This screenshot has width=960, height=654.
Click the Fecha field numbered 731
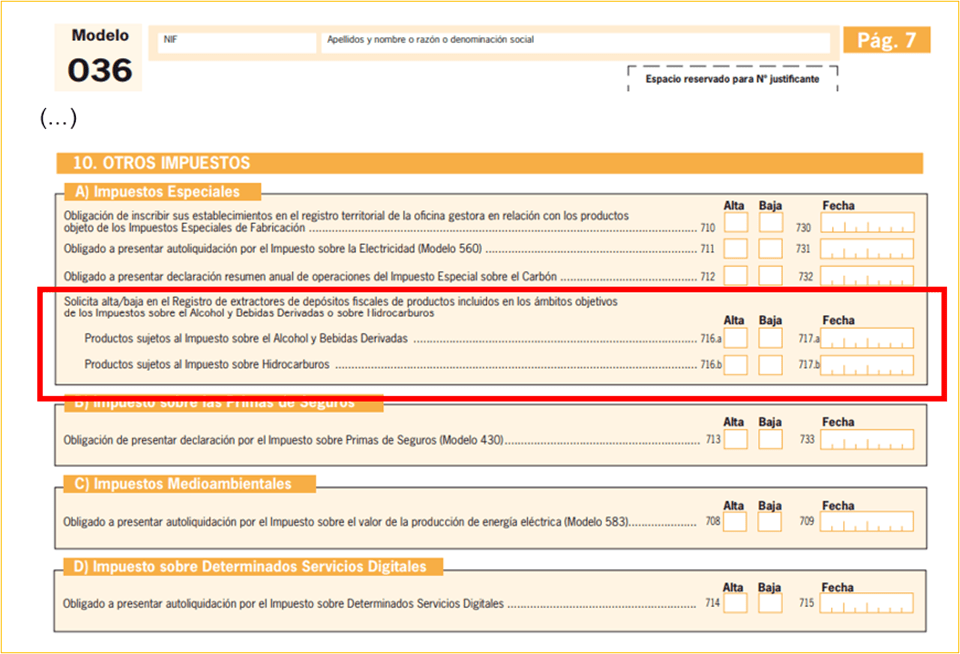[x=867, y=249]
